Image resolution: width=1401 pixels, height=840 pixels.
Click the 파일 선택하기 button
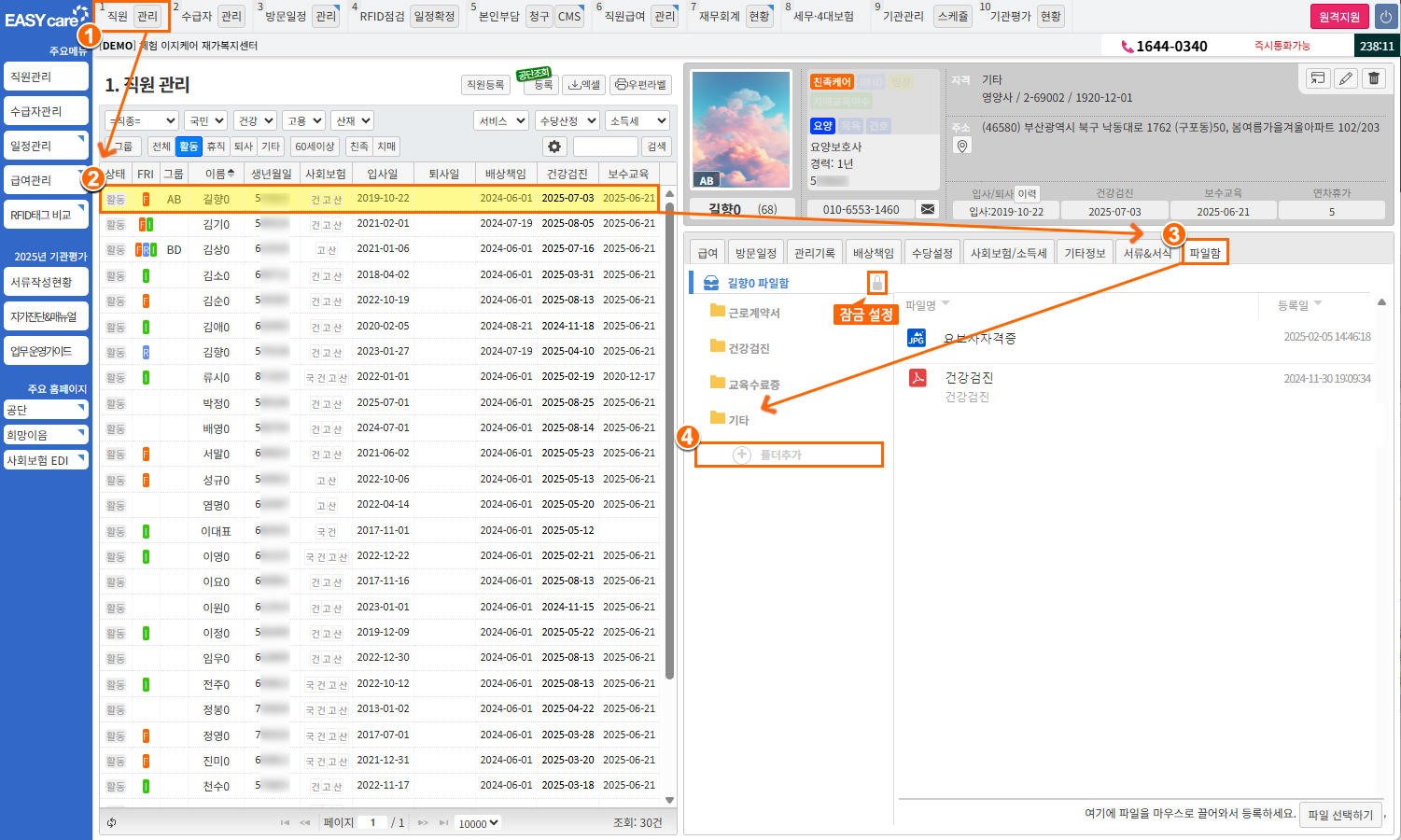pos(1340,815)
